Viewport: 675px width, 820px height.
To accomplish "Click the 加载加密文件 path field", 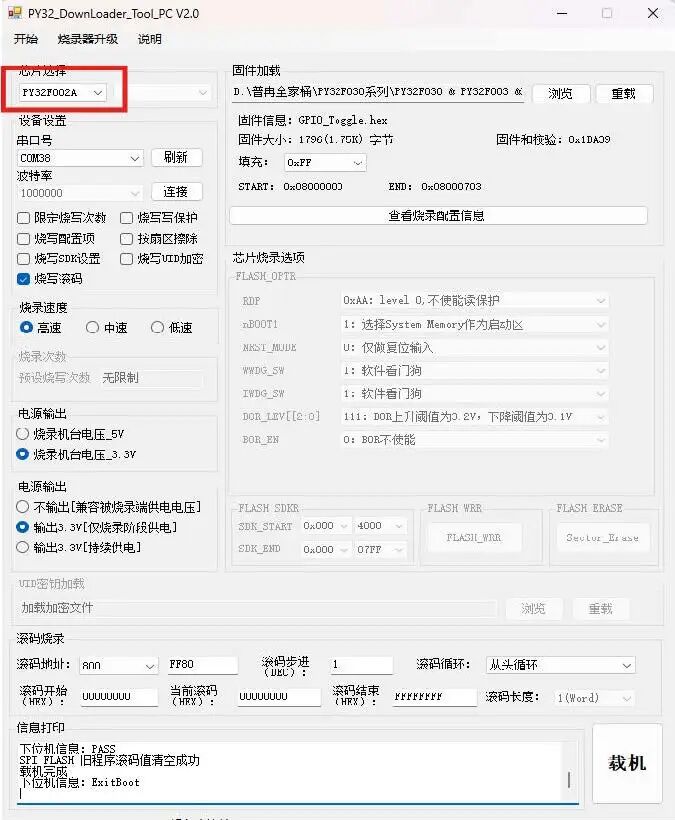I will (257, 608).
